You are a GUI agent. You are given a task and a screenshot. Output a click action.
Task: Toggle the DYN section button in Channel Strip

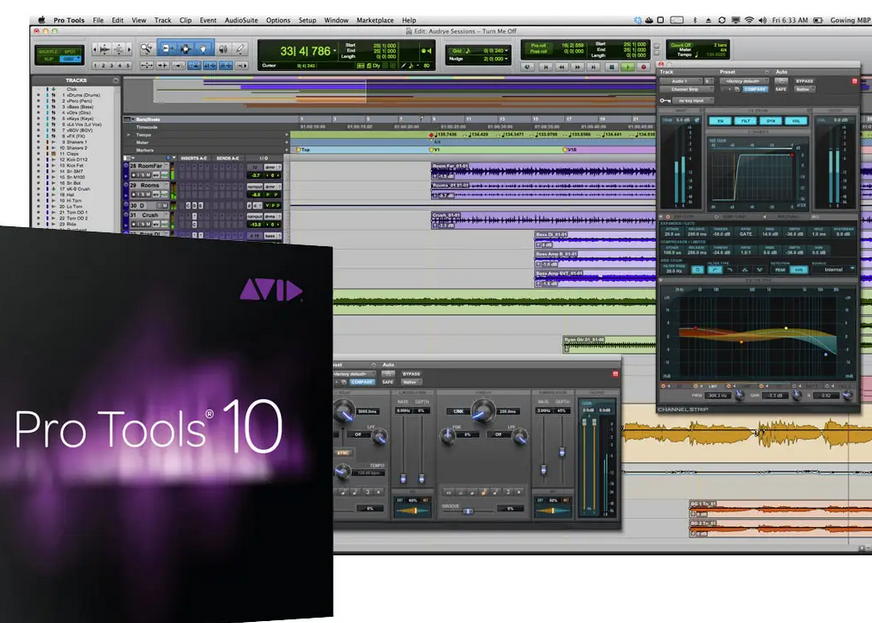(771, 121)
